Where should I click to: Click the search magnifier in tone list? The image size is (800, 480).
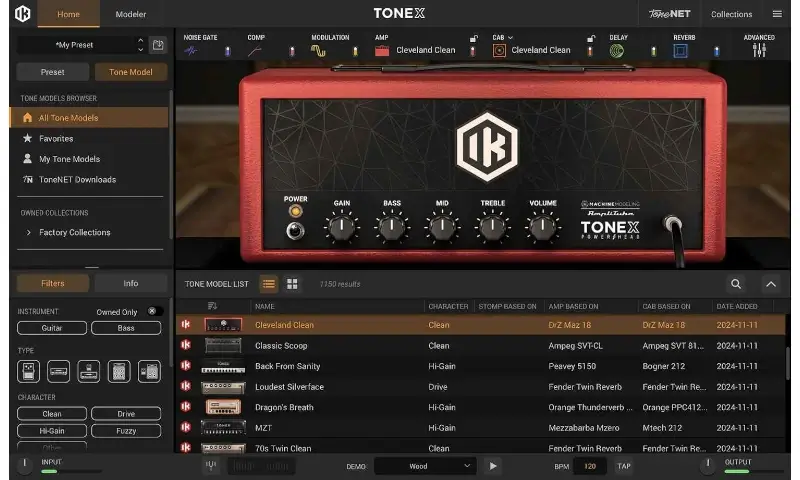pyautogui.click(x=736, y=284)
